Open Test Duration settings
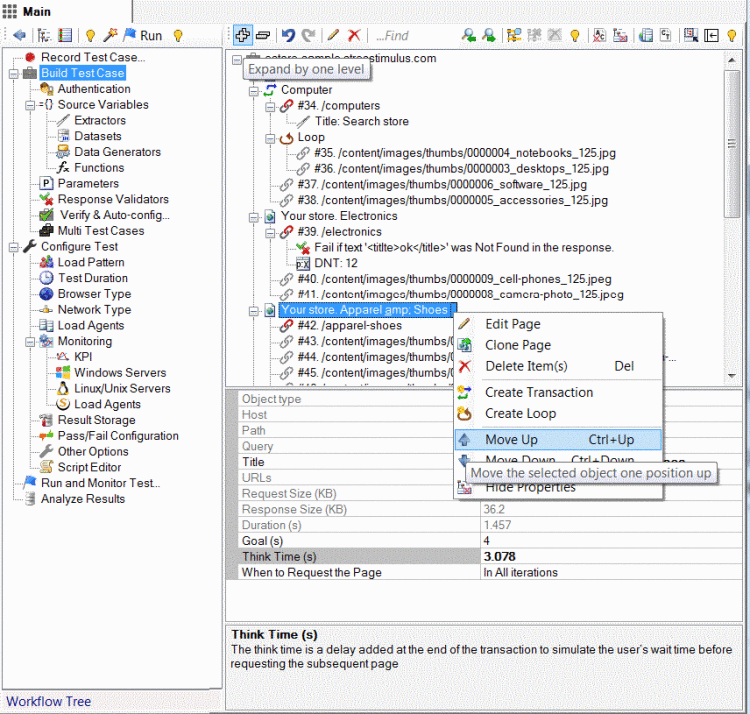The height and width of the screenshot is (714, 750). pyautogui.click(x=93, y=278)
